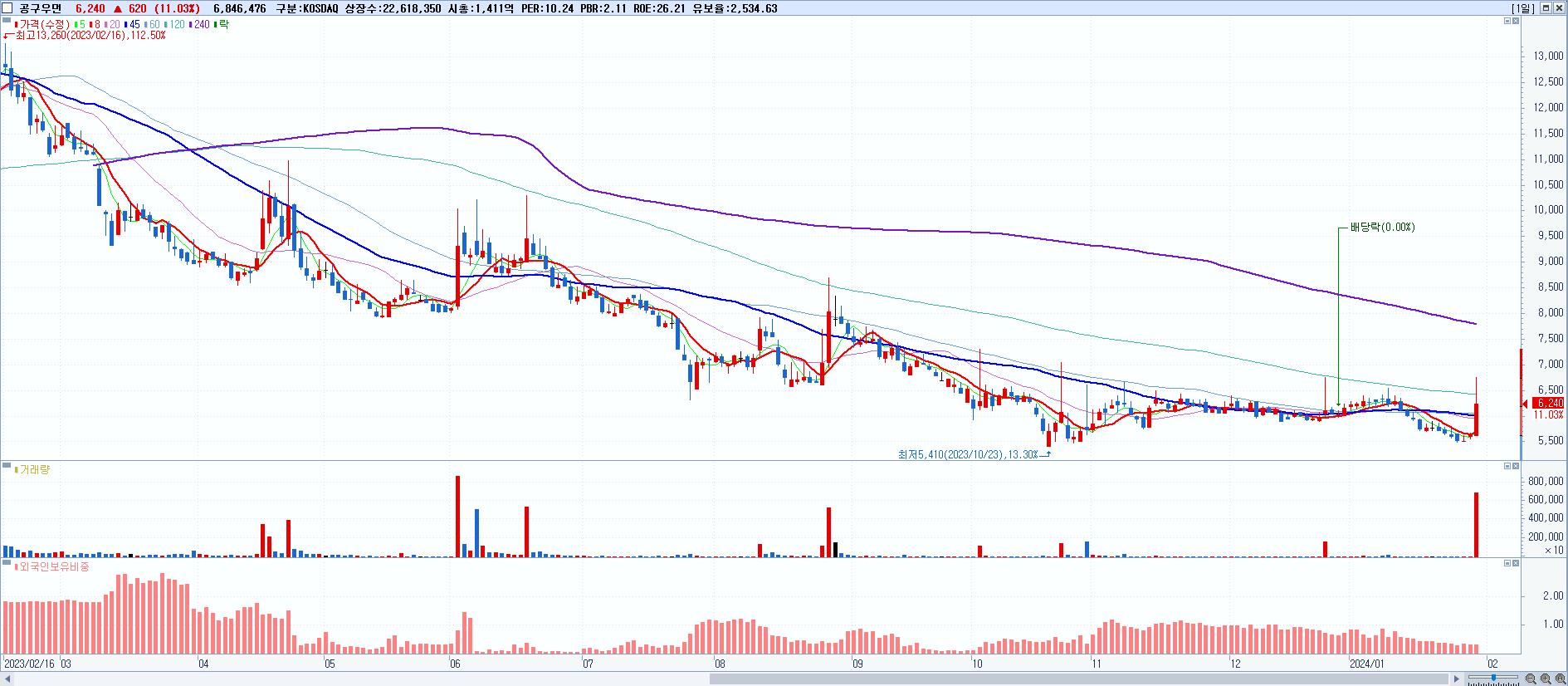
Task: Maximize the chart window with title bar button
Action: click(x=1546, y=8)
